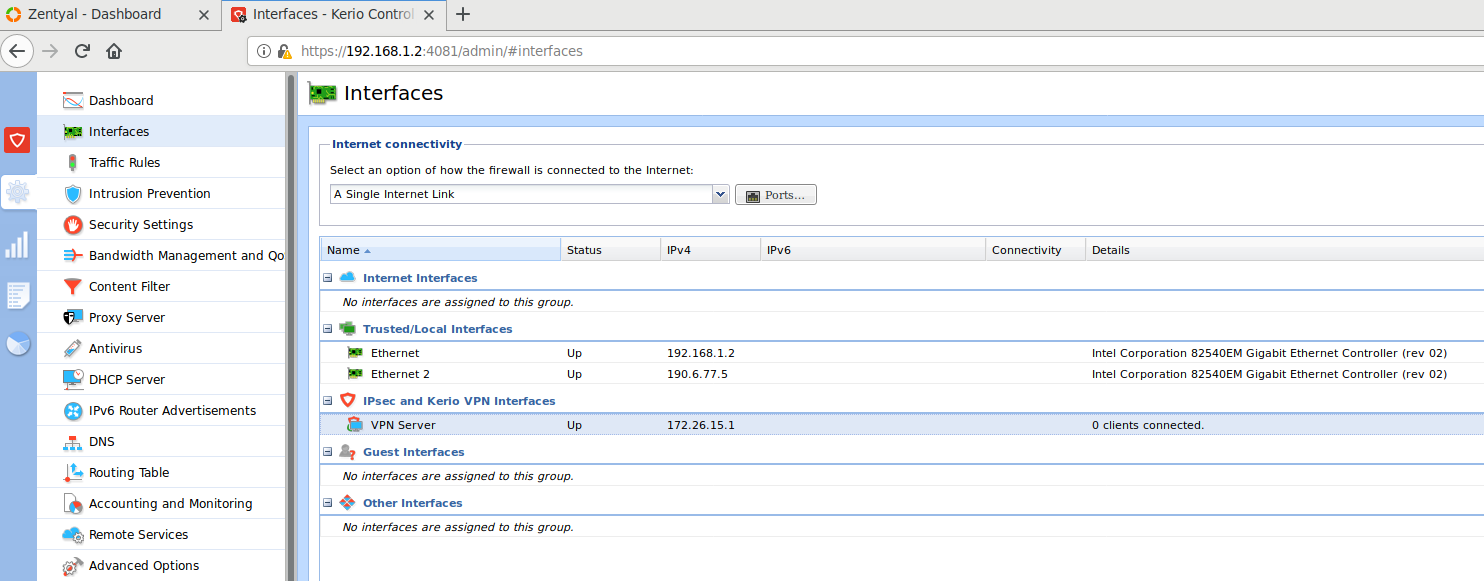Click the DHCP Server monitor icon

pos(73,379)
